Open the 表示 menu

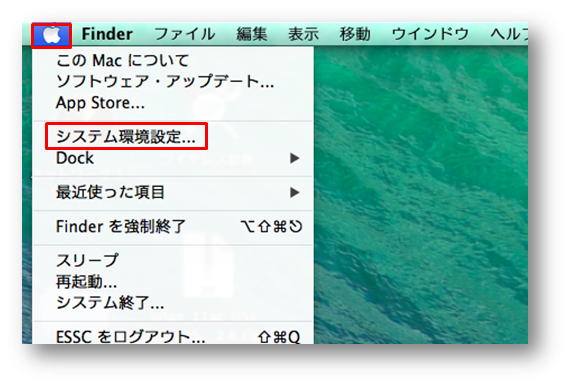[304, 34]
